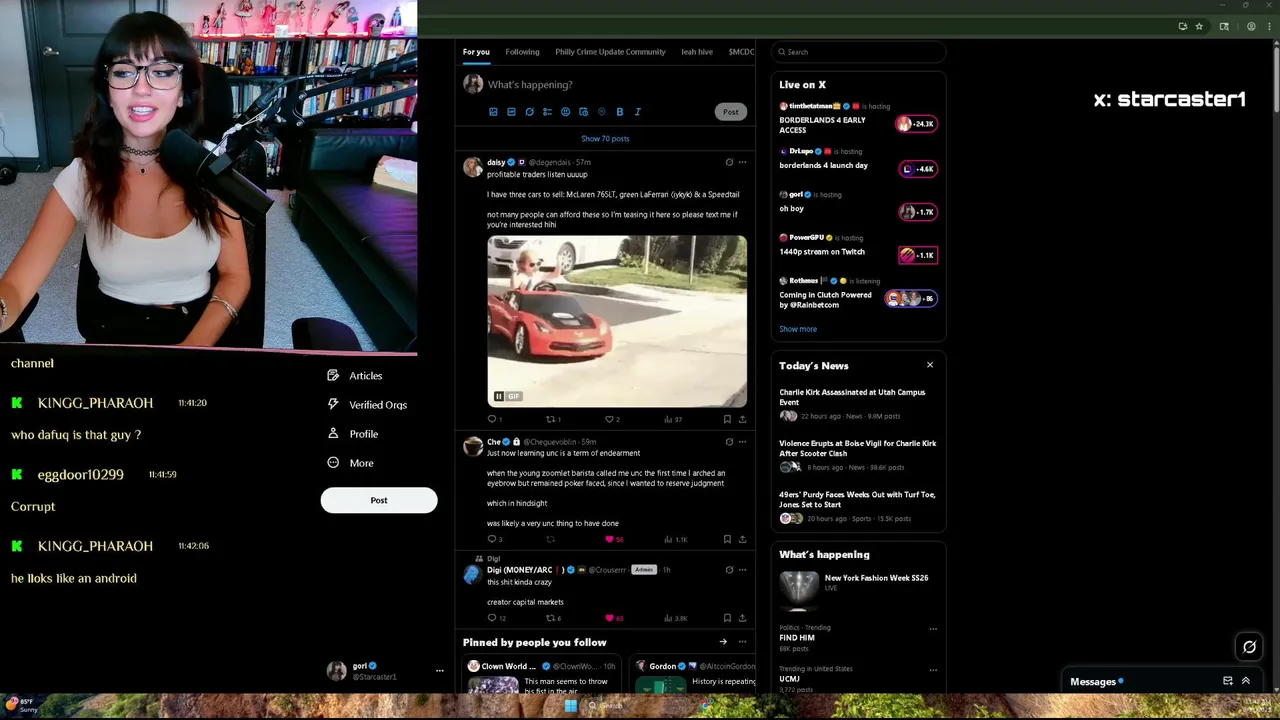View stats of Digi's post showing 3.8K
This screenshot has width=1280, height=720.
(x=676, y=618)
